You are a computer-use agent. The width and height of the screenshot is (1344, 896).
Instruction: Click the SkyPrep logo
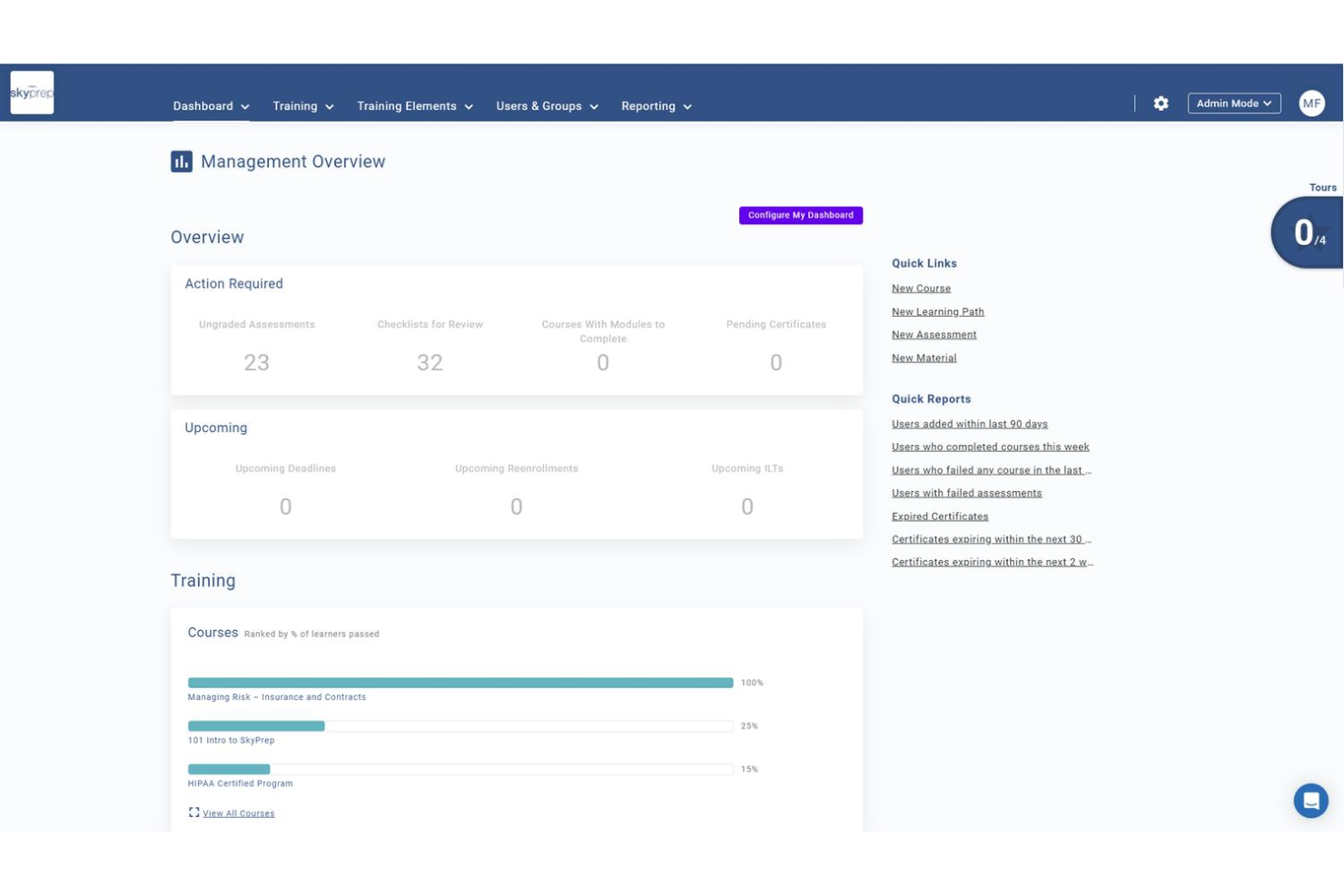pyautogui.click(x=32, y=92)
